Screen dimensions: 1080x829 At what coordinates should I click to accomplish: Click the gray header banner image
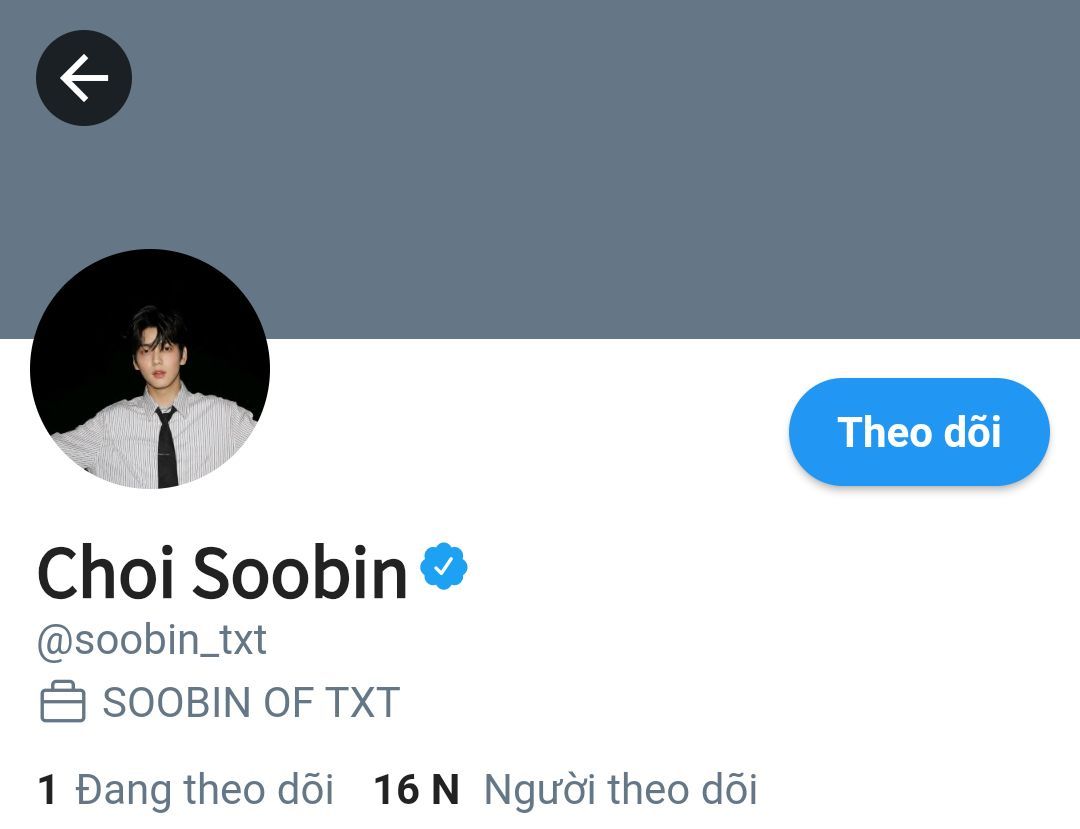coord(600,170)
